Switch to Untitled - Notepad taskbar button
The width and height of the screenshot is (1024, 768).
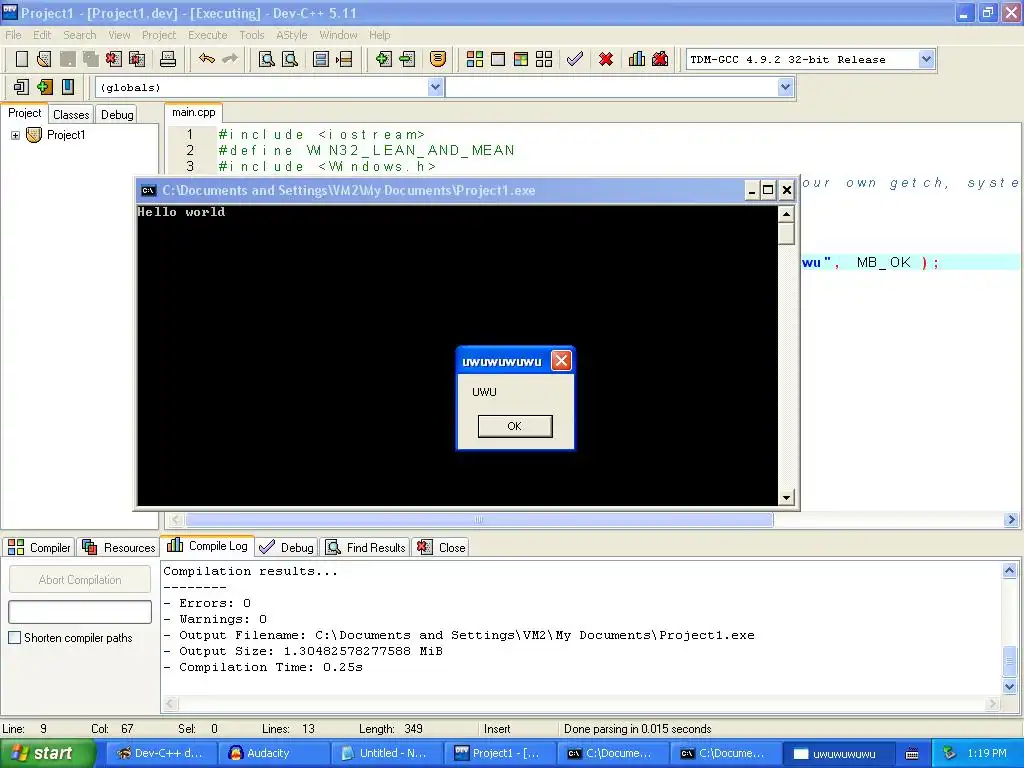click(387, 754)
